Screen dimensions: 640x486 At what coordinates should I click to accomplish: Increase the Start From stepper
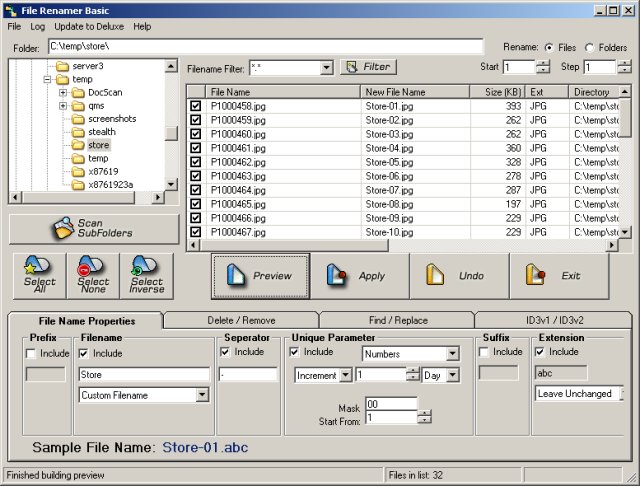(424, 414)
